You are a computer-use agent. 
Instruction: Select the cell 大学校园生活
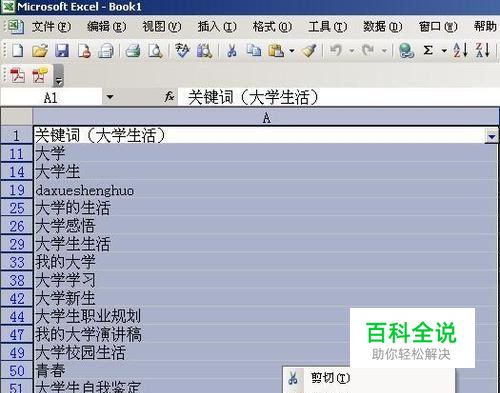click(x=265, y=352)
